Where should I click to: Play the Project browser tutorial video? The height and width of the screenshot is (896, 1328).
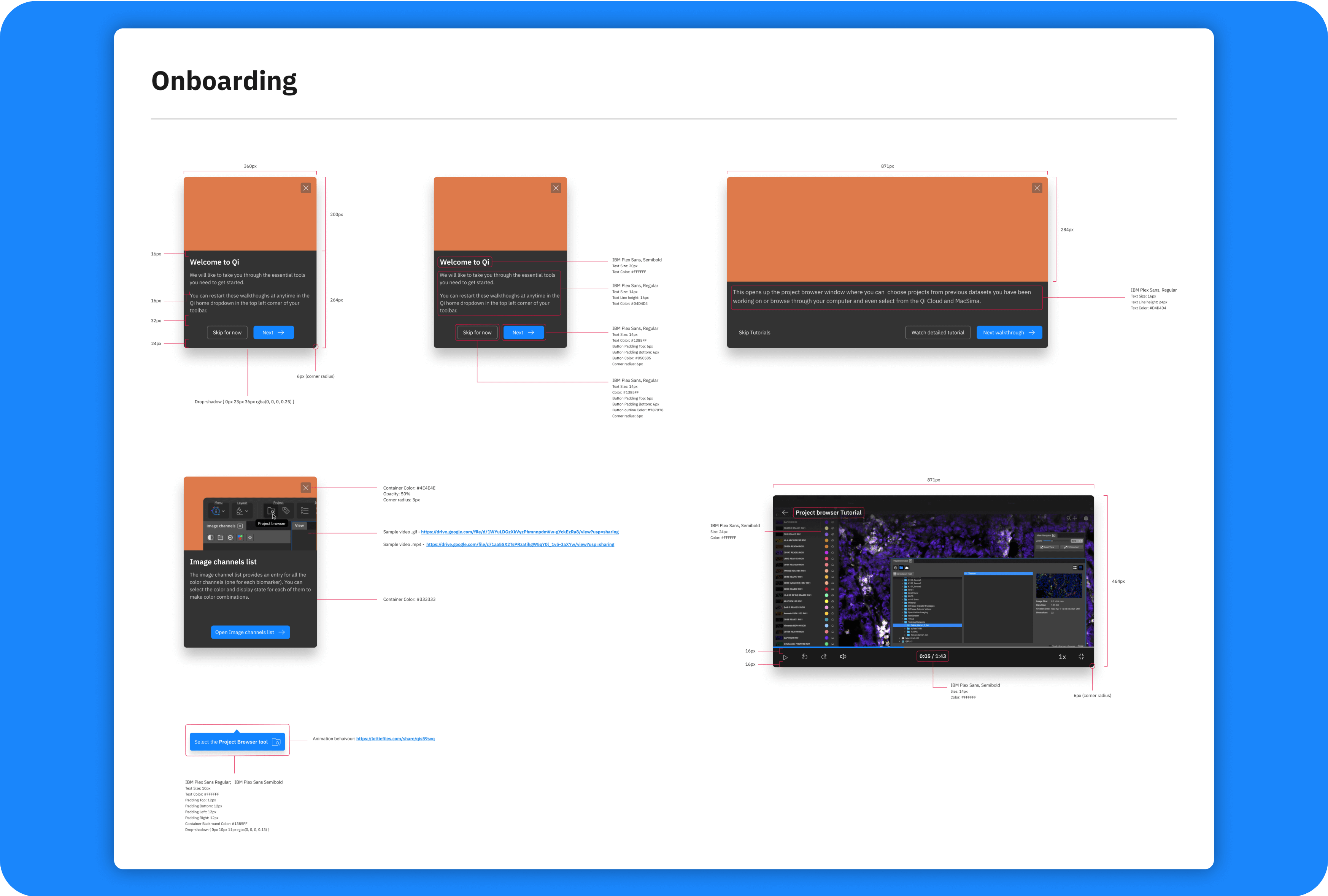point(785,657)
